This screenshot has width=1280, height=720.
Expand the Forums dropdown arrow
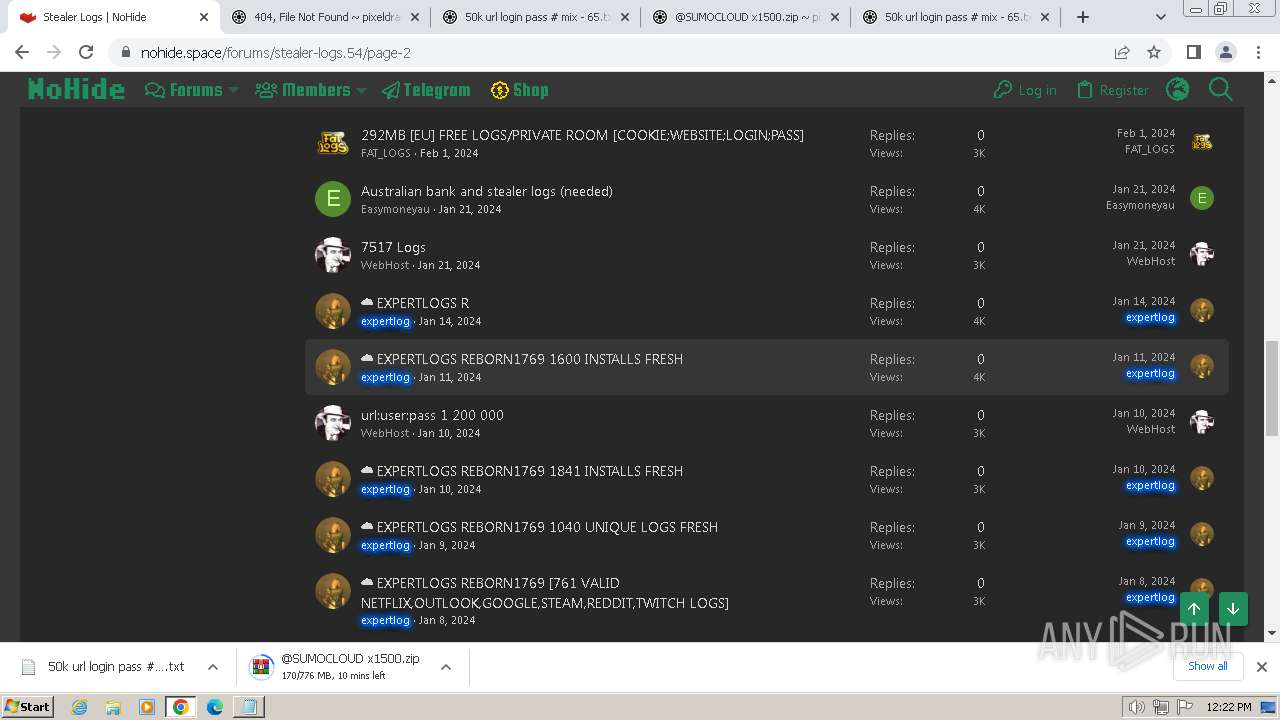[x=234, y=90]
